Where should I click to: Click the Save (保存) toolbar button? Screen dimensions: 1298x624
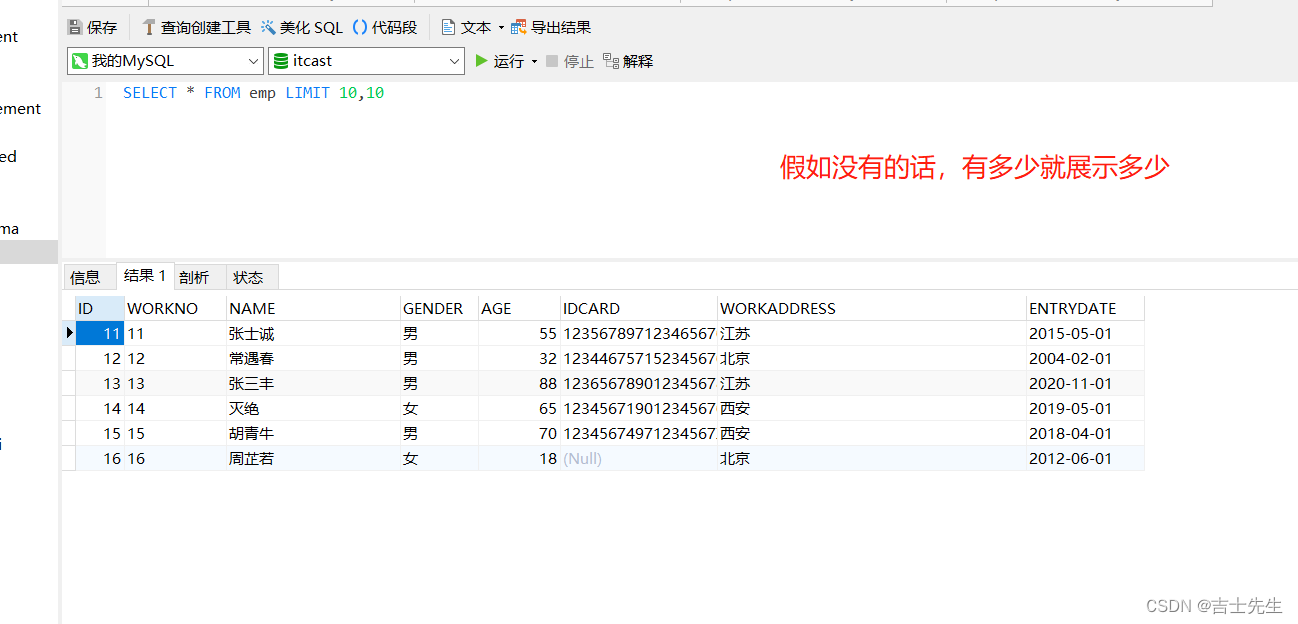pyautogui.click(x=92, y=27)
